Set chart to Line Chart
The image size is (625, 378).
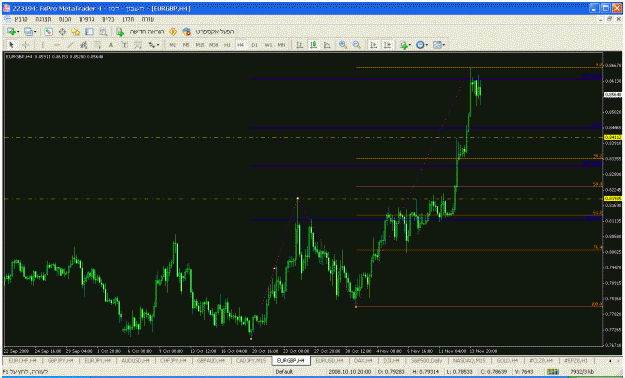pos(327,45)
